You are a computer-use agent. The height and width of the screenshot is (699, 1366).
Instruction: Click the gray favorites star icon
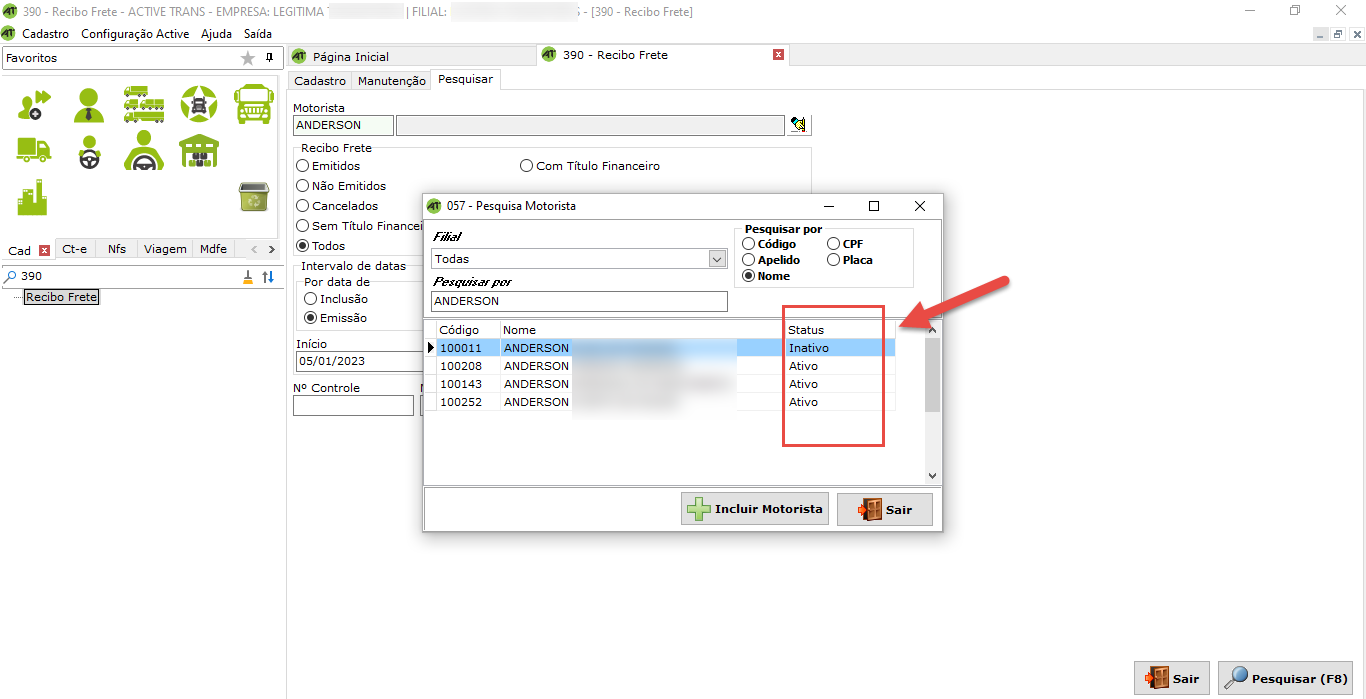click(248, 58)
